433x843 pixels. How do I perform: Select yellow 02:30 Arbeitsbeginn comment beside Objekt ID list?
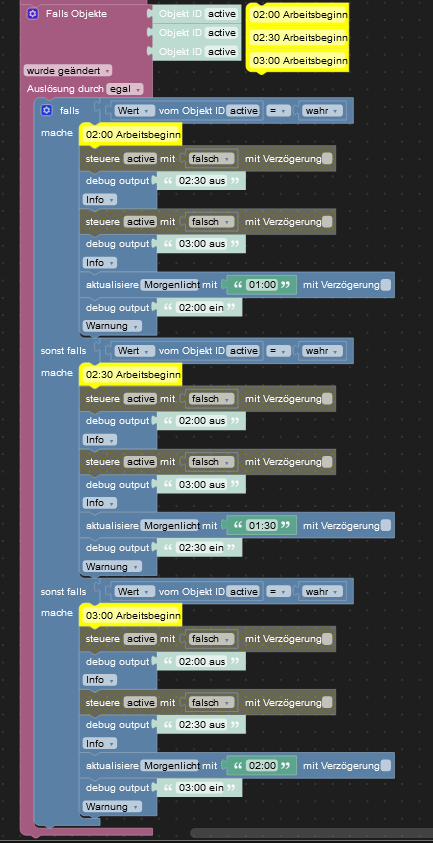(x=300, y=38)
